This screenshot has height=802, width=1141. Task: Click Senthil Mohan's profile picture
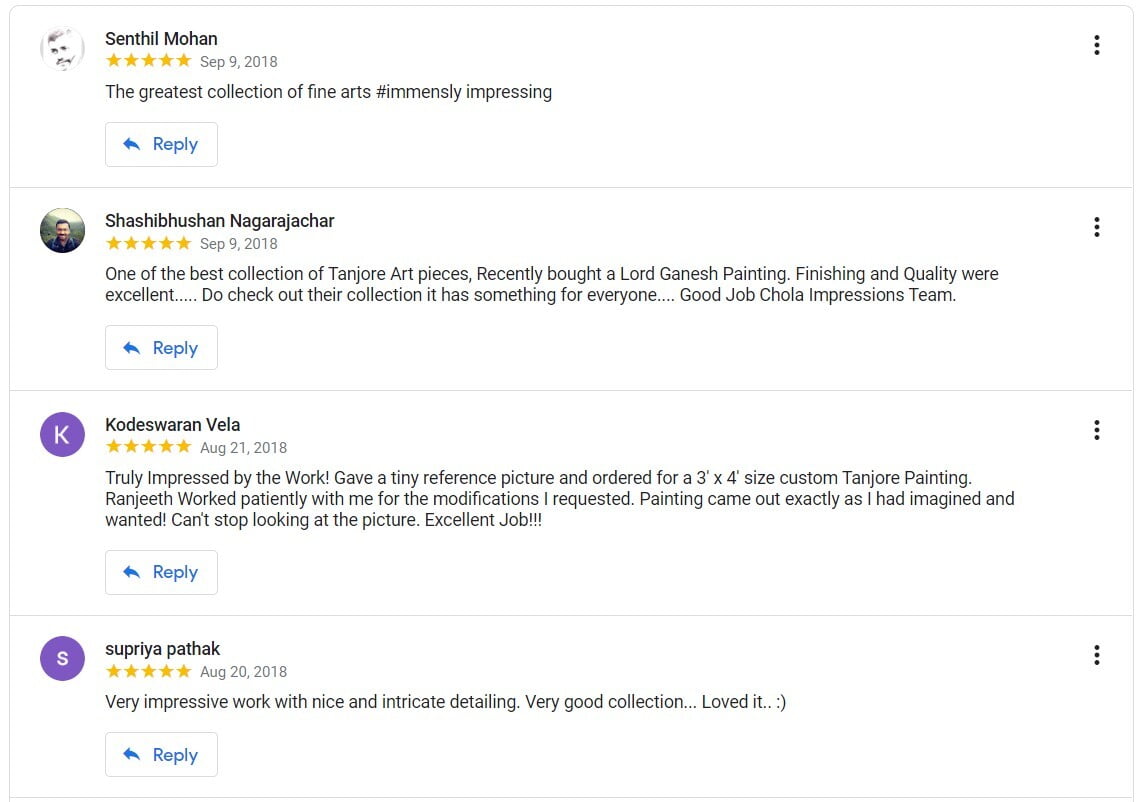tap(62, 49)
